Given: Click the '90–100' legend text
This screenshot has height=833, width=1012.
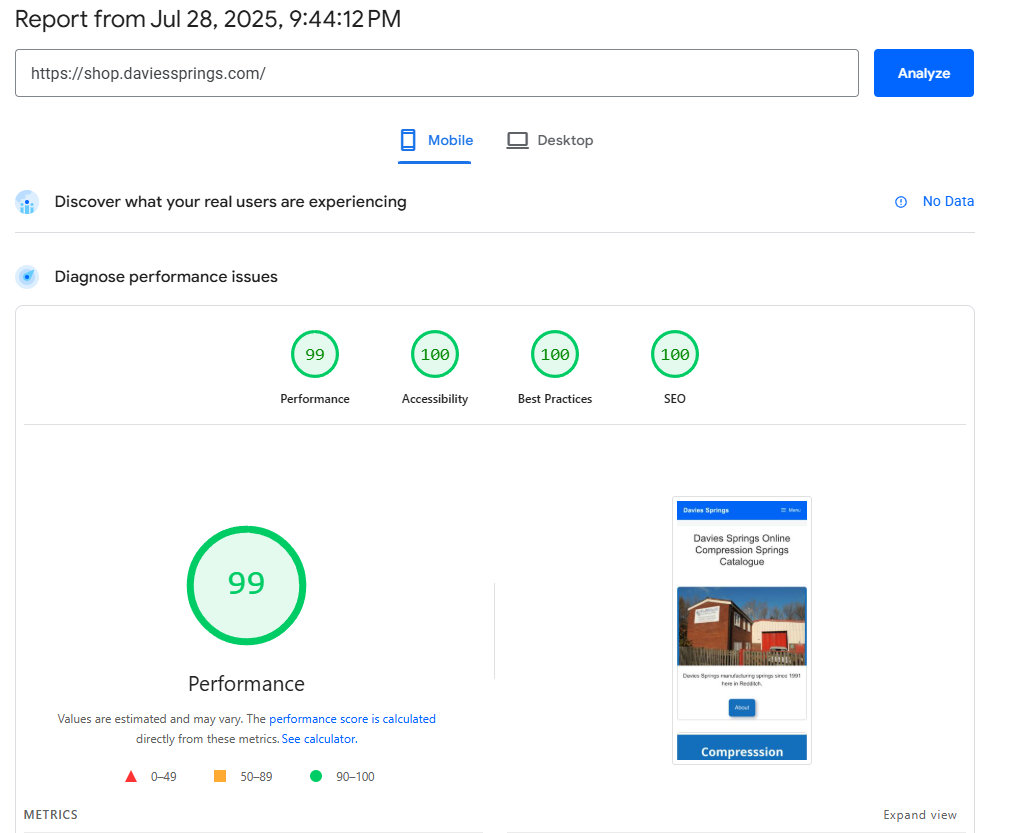Looking at the screenshot, I should (x=355, y=777).
